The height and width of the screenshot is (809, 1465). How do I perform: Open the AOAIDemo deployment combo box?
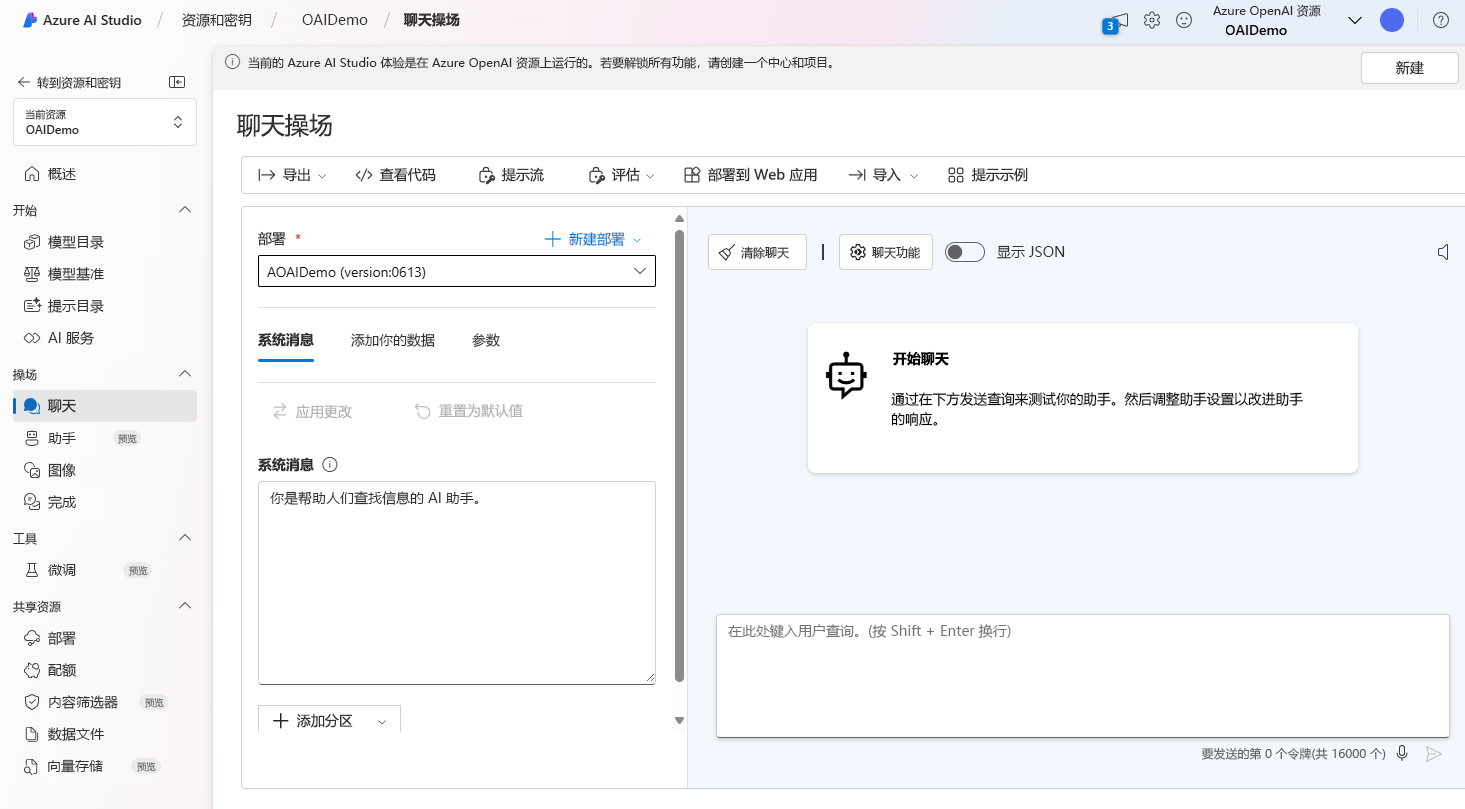coord(457,272)
